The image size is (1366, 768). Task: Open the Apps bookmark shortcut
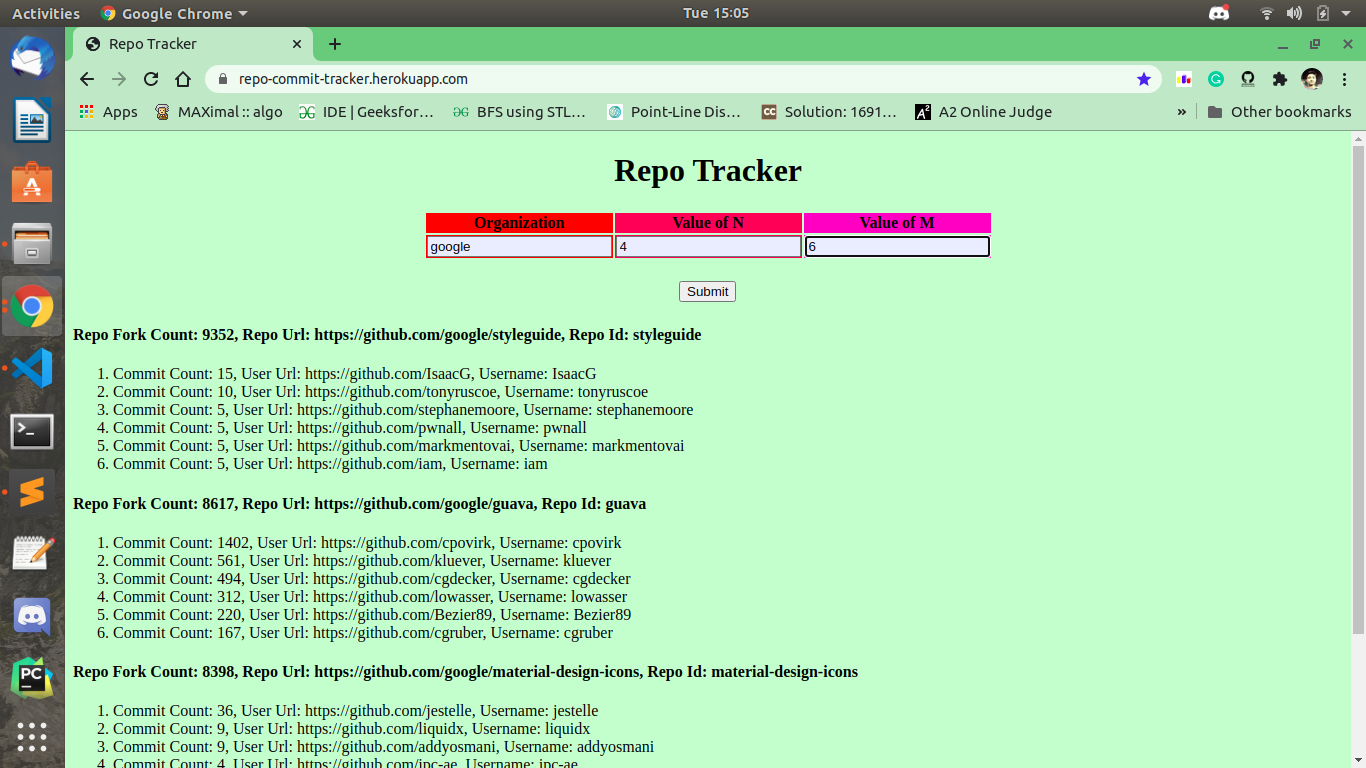pyautogui.click(x=109, y=112)
